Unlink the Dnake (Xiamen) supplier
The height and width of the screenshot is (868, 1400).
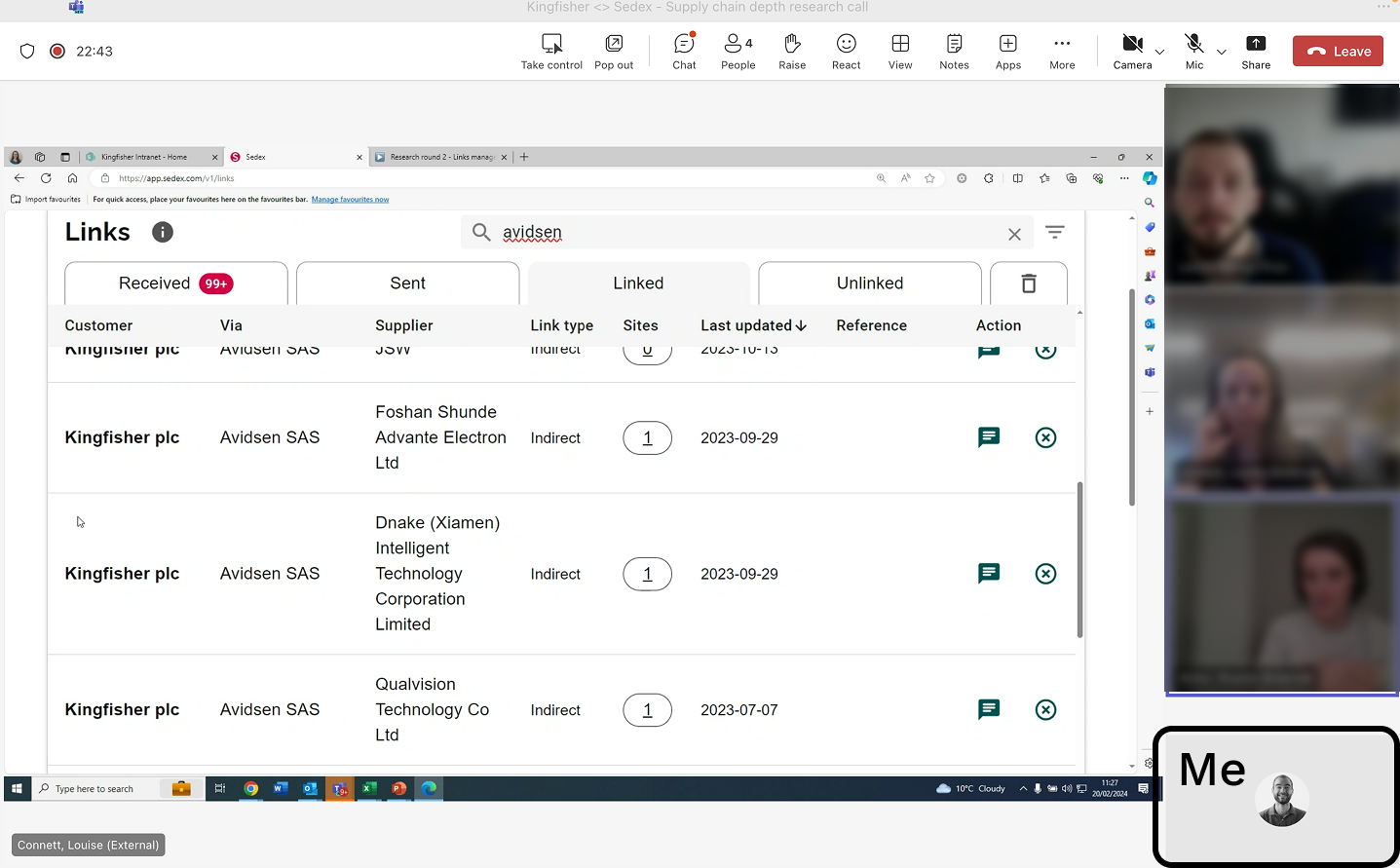pyautogui.click(x=1045, y=574)
